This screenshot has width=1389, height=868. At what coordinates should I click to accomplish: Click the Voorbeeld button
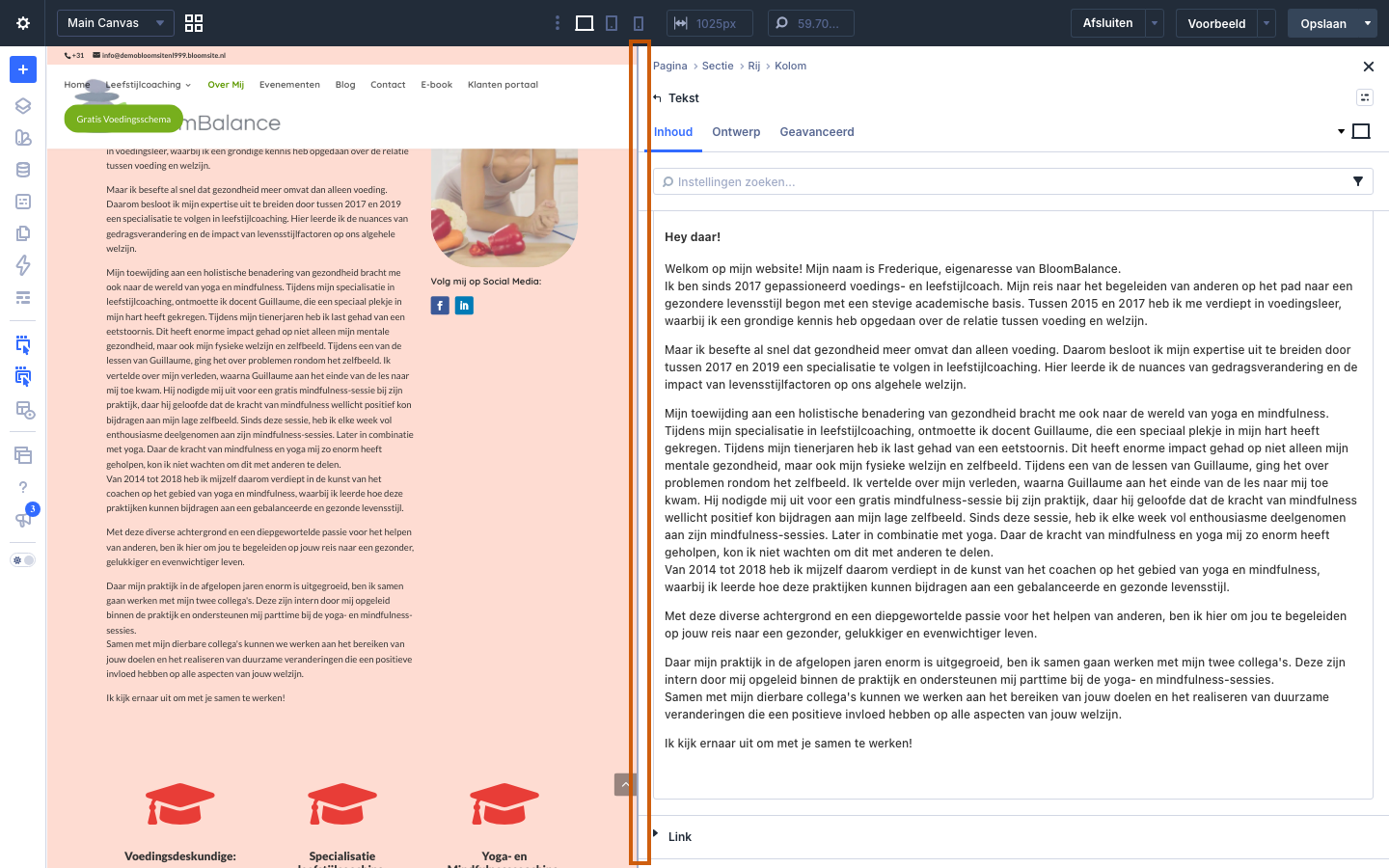(1216, 23)
